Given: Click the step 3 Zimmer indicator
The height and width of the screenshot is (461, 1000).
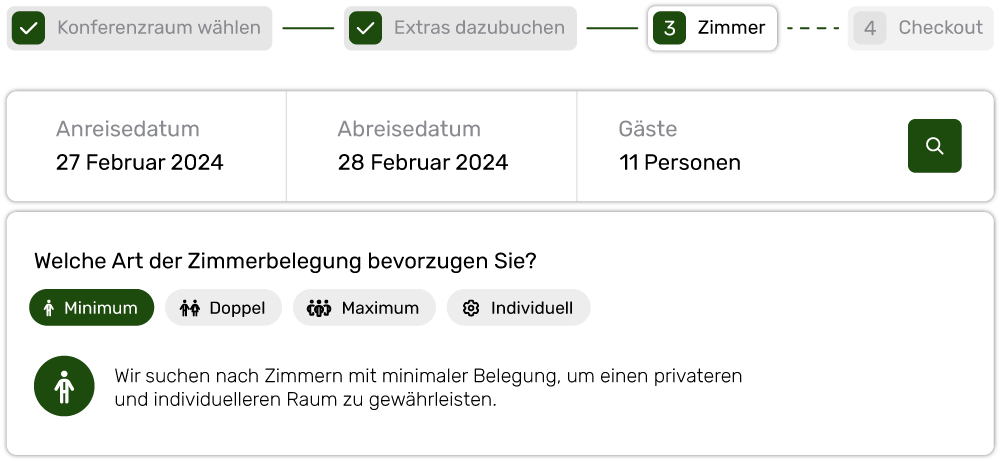Looking at the screenshot, I should click(x=712, y=28).
